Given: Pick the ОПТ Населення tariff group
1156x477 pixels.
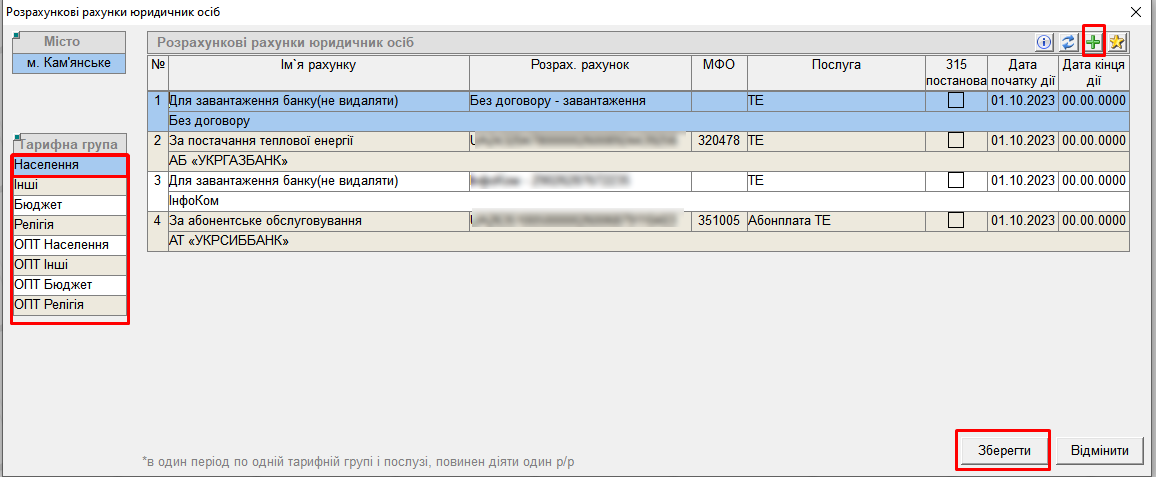Looking at the screenshot, I should (x=69, y=244).
